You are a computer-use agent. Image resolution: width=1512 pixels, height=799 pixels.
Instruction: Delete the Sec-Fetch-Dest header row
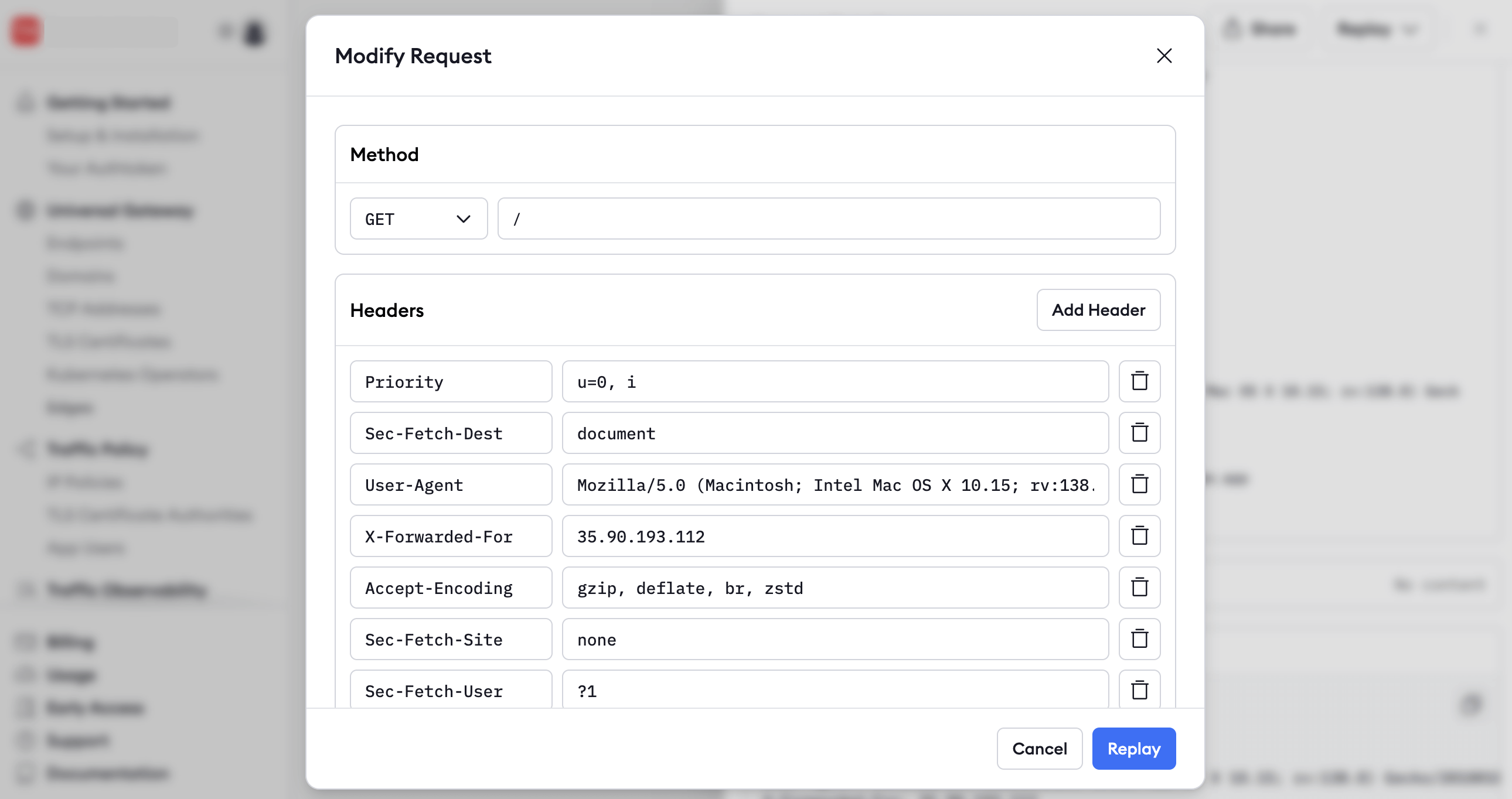[1139, 433]
